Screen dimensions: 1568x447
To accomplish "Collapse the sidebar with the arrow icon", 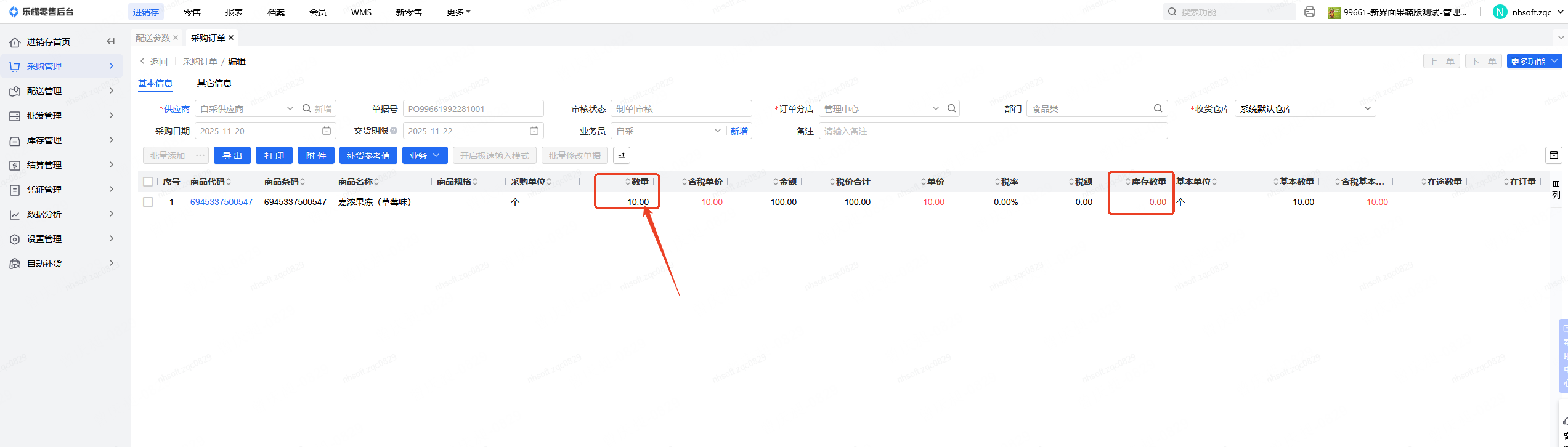I will [111, 42].
